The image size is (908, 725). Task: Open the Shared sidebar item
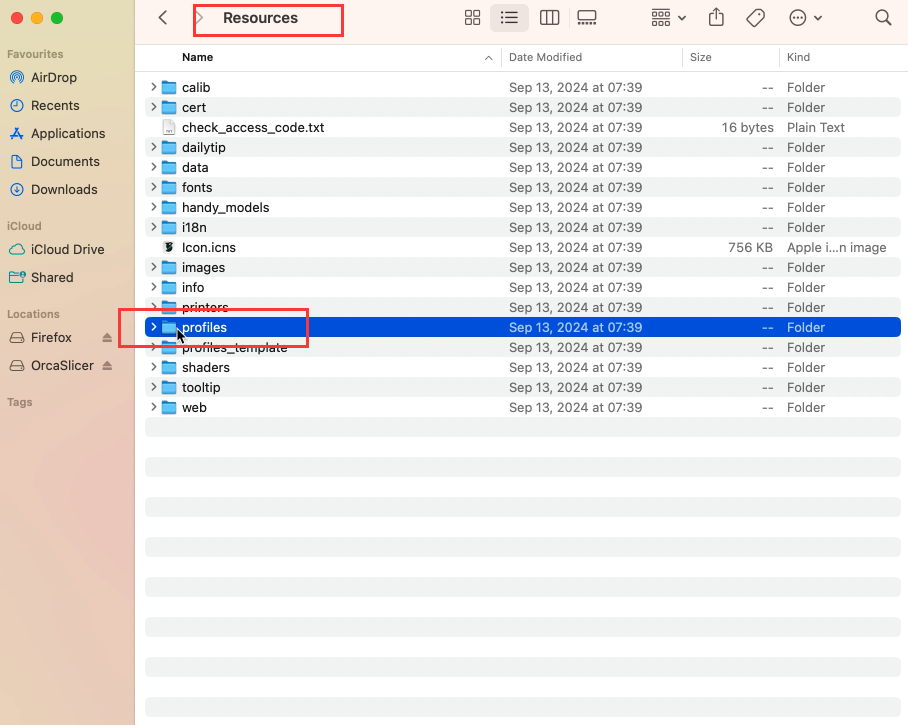[x=41, y=277]
